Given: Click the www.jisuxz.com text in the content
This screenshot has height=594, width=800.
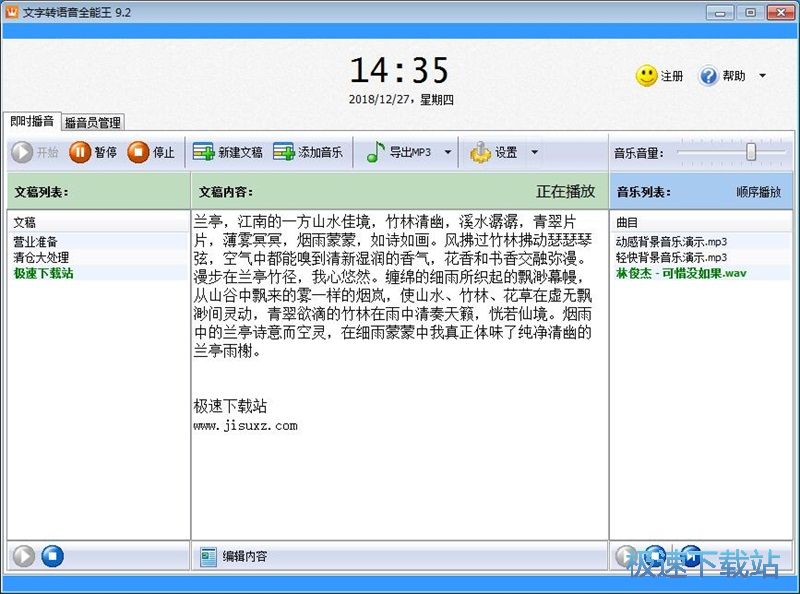Looking at the screenshot, I should pos(245,426).
